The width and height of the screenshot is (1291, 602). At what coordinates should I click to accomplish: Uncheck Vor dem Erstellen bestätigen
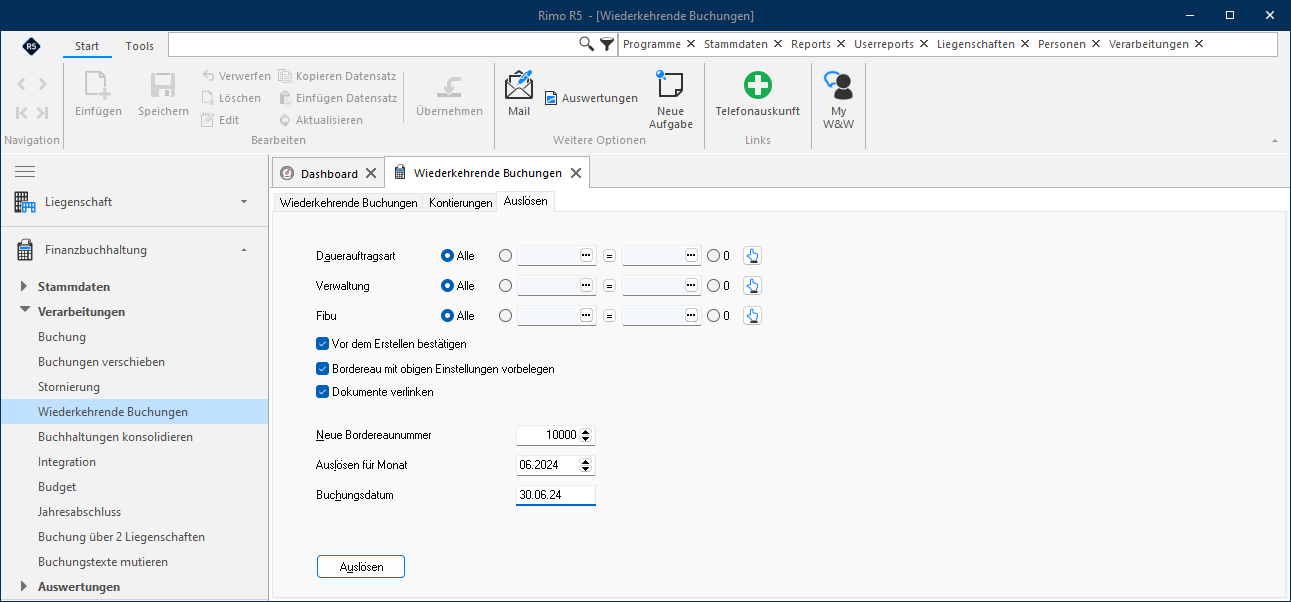(323, 344)
